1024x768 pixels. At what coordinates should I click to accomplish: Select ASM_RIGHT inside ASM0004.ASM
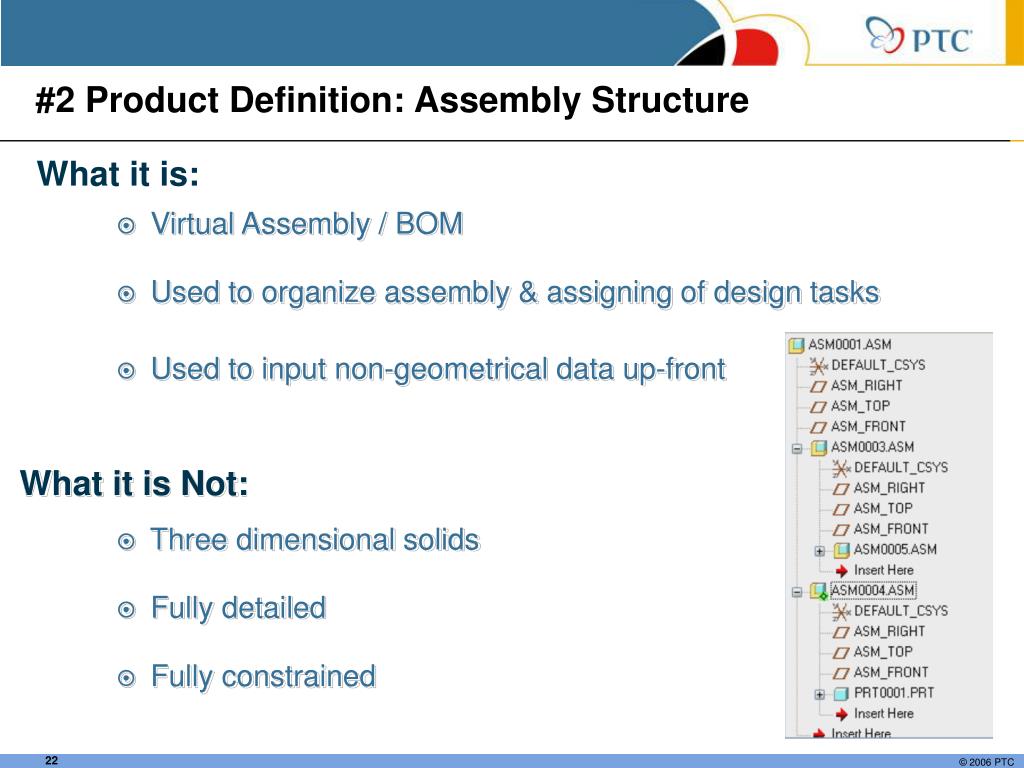click(x=889, y=632)
